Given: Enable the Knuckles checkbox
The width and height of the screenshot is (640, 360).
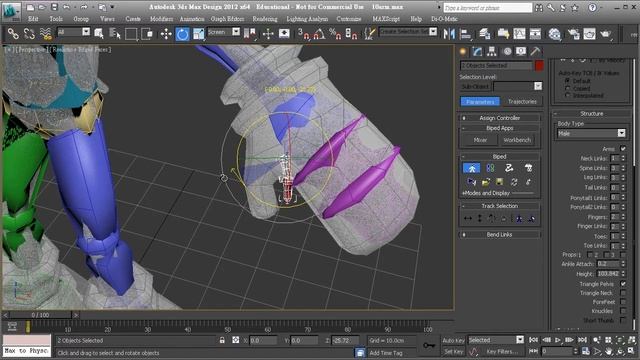Looking at the screenshot, I should click(x=623, y=311).
